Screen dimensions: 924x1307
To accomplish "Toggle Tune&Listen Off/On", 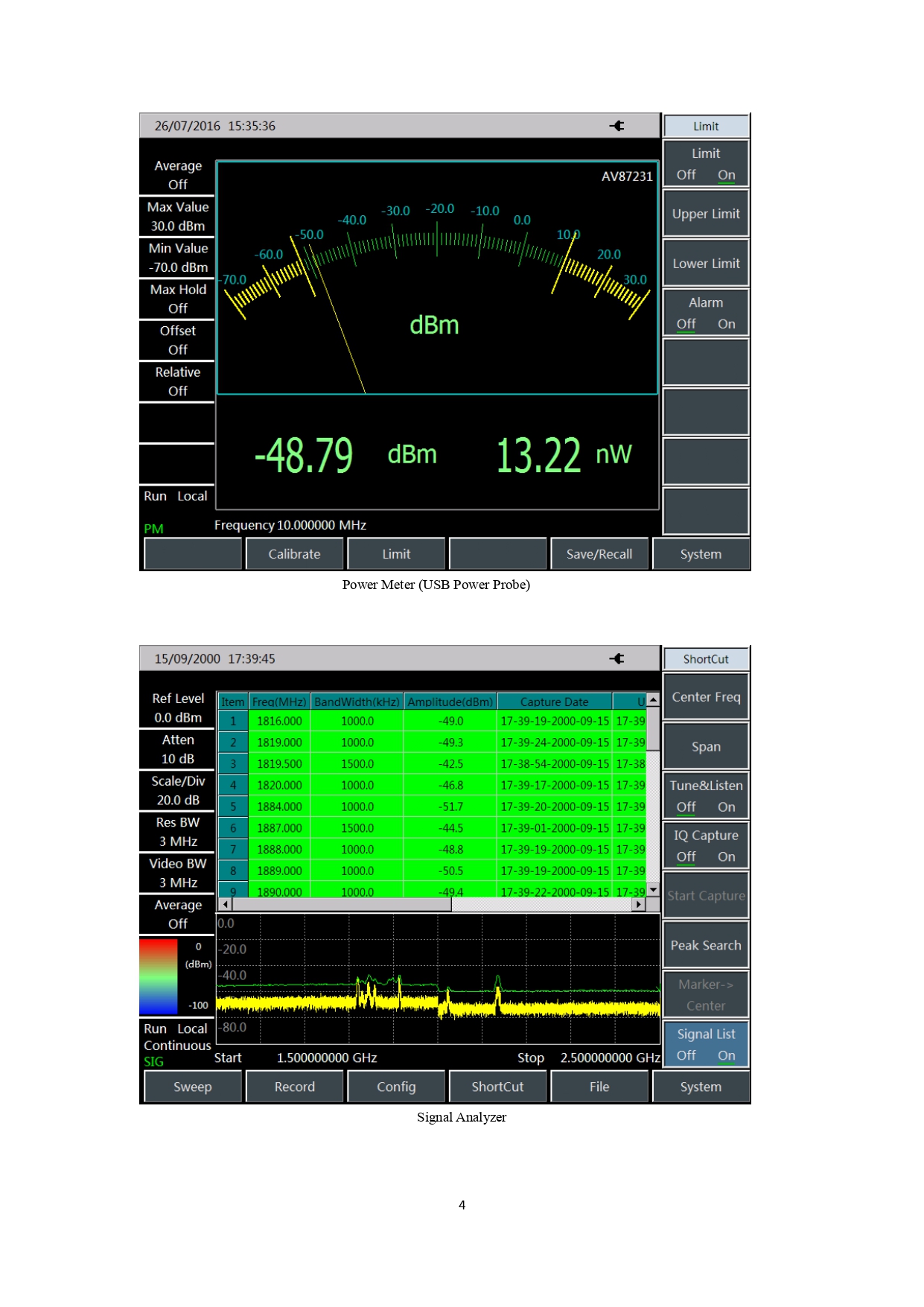I will coord(706,795).
